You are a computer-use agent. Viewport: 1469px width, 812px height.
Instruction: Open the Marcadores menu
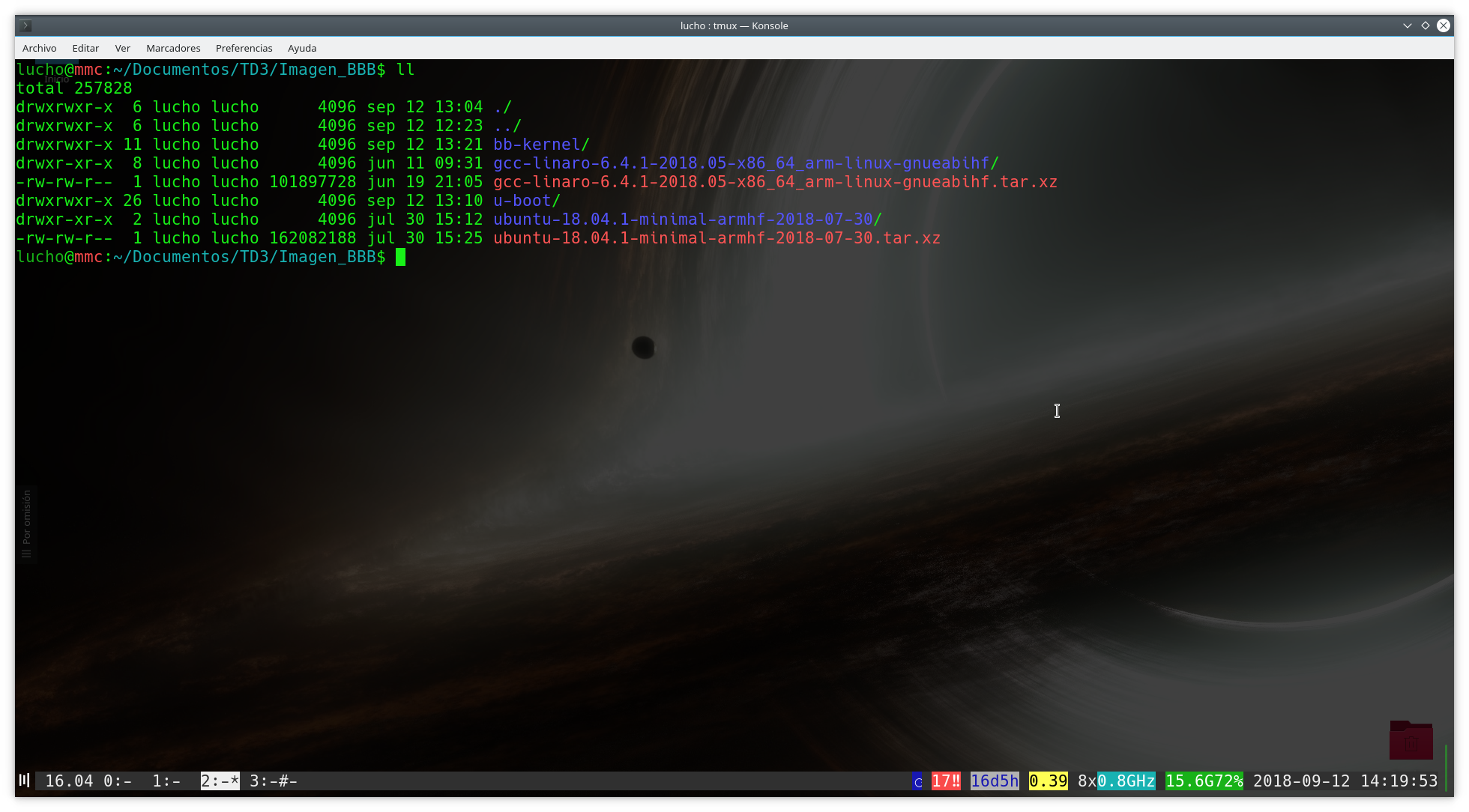pyautogui.click(x=173, y=48)
